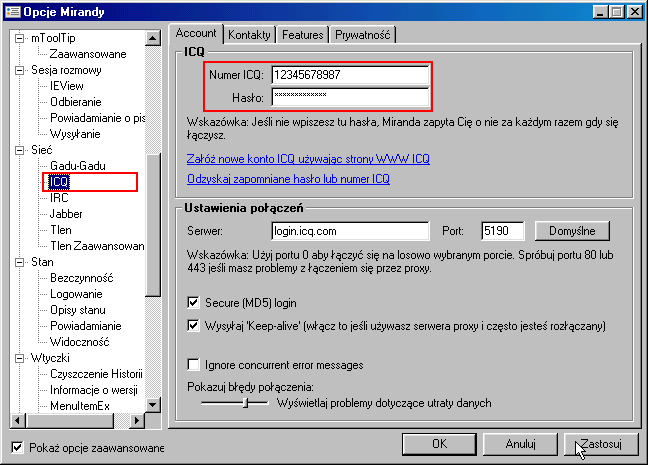Uncheck Pokaż opcje zaawansowane
Image resolution: width=648 pixels, height=465 pixels.
coord(17,447)
